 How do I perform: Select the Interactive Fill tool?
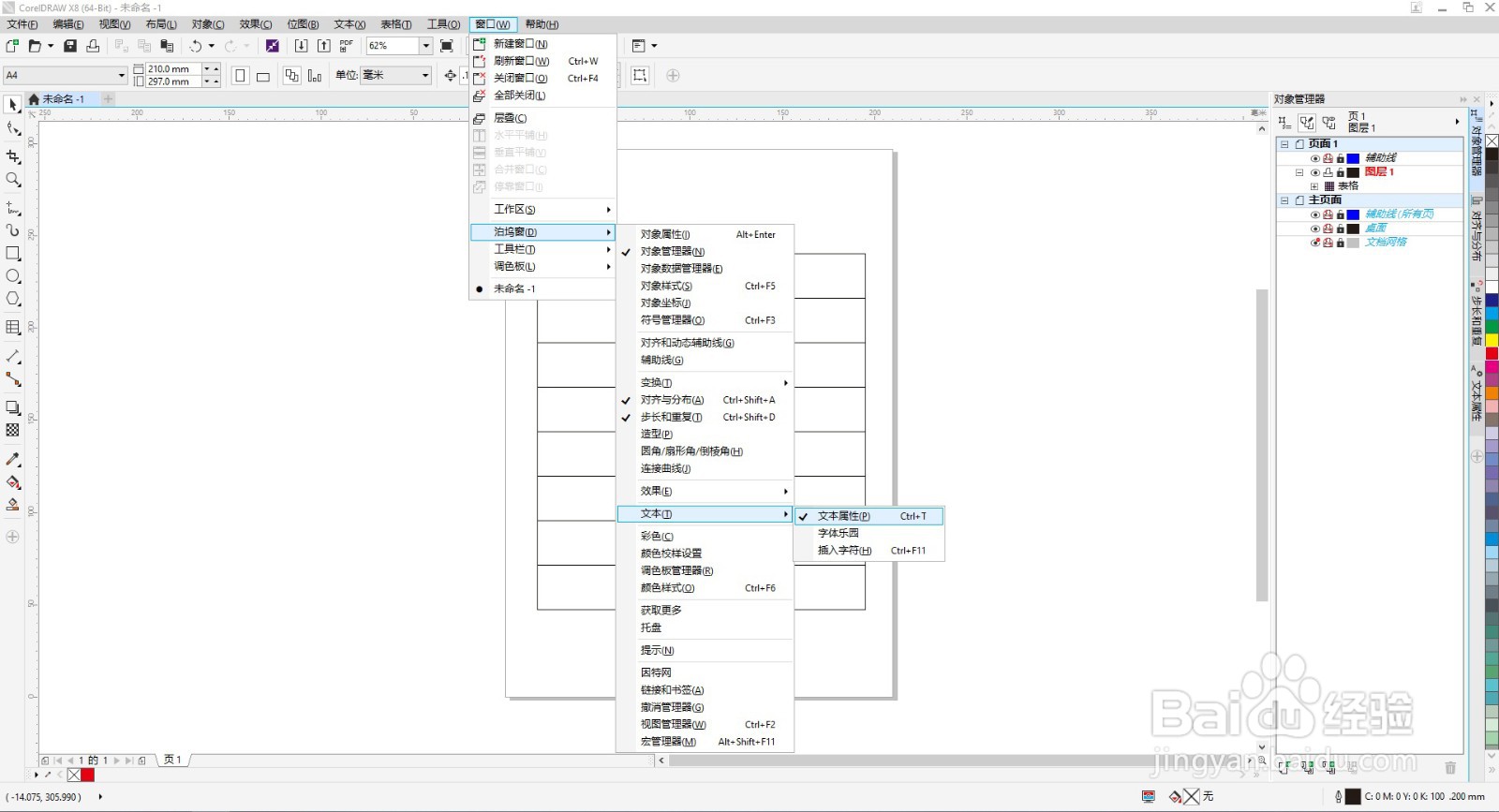coord(13,482)
